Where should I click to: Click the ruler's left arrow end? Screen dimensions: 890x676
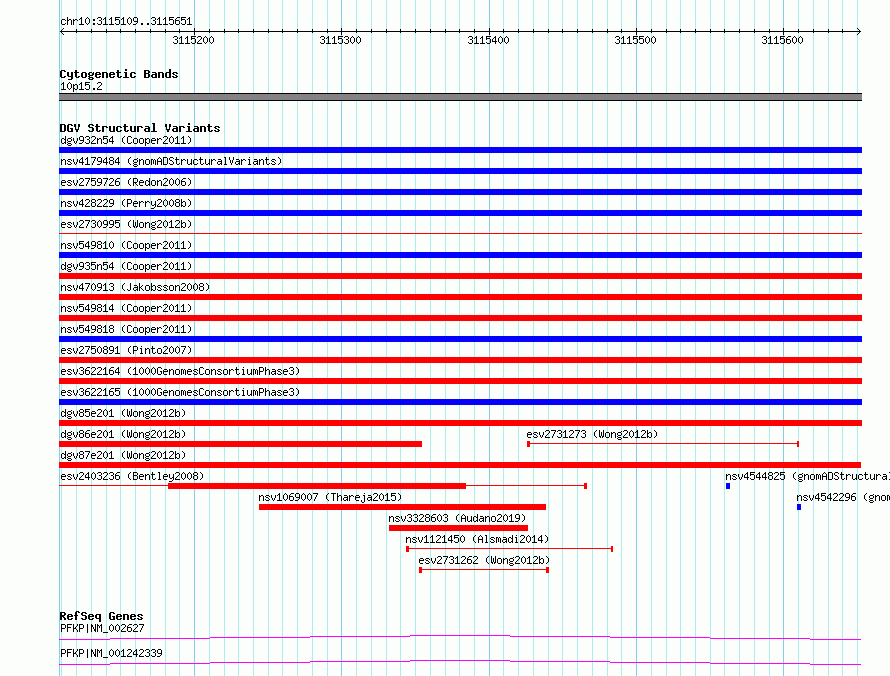pos(62,31)
